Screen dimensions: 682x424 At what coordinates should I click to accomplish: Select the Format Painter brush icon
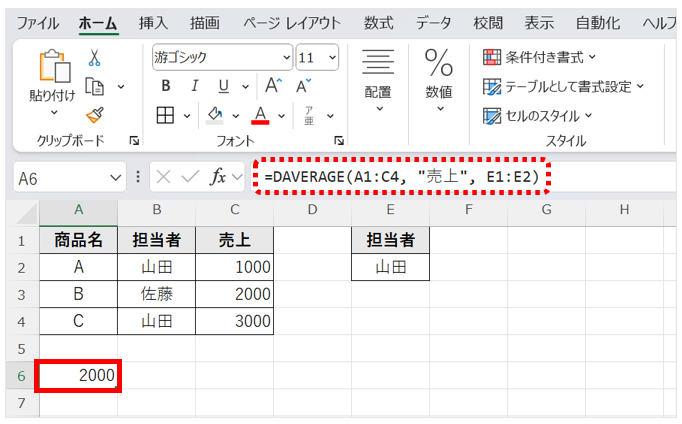[94, 115]
